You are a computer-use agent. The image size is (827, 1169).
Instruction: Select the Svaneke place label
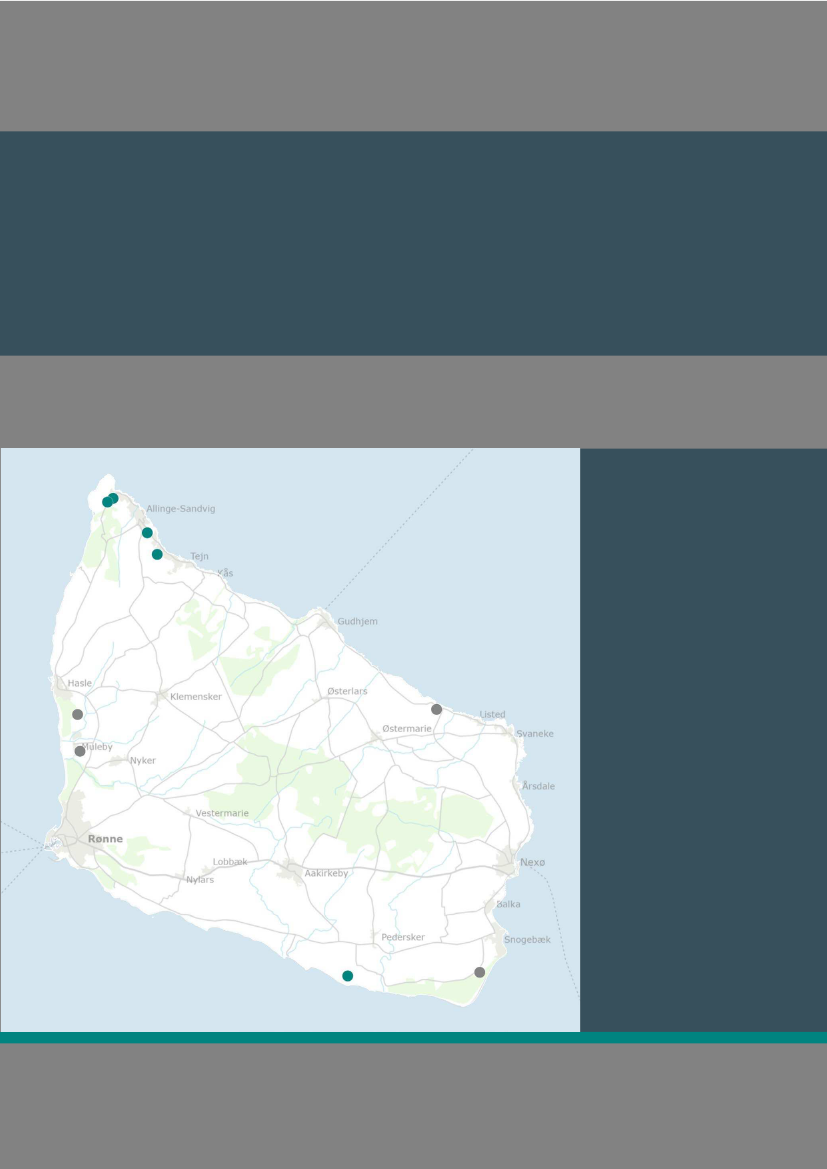click(x=534, y=734)
